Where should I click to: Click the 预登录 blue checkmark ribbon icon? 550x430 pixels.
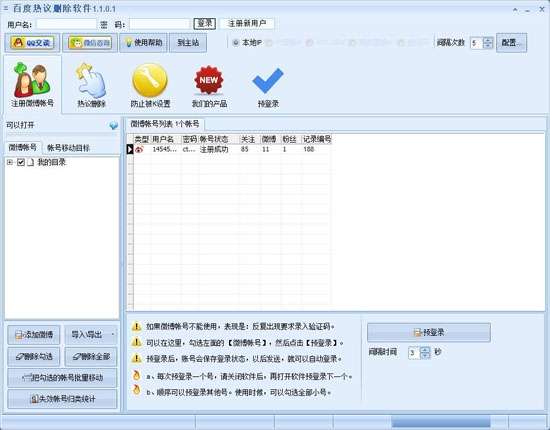tap(268, 87)
